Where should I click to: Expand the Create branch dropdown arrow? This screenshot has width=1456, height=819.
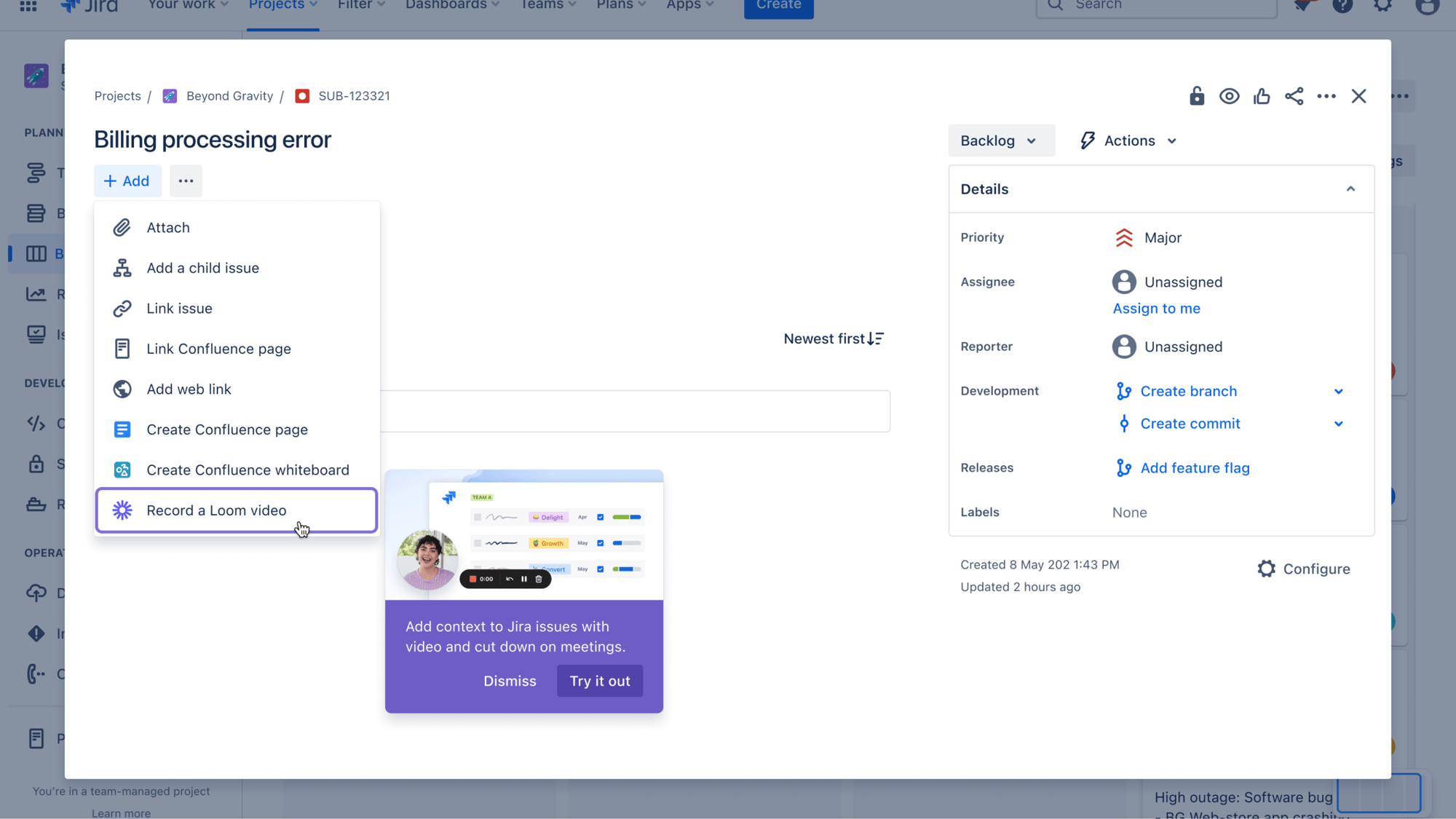click(x=1338, y=392)
